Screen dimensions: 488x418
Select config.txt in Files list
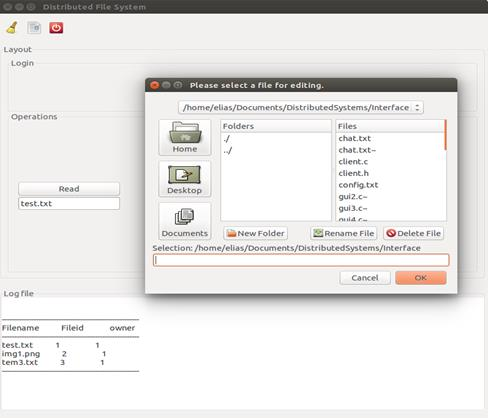[390, 185]
